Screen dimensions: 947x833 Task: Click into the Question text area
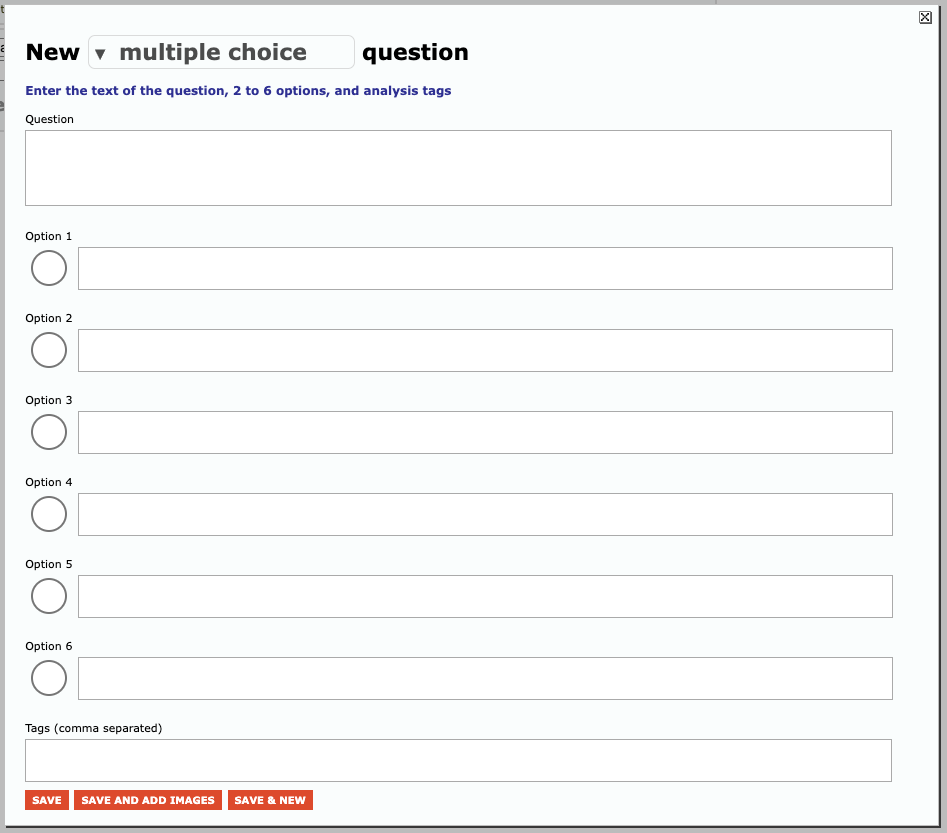[458, 168]
